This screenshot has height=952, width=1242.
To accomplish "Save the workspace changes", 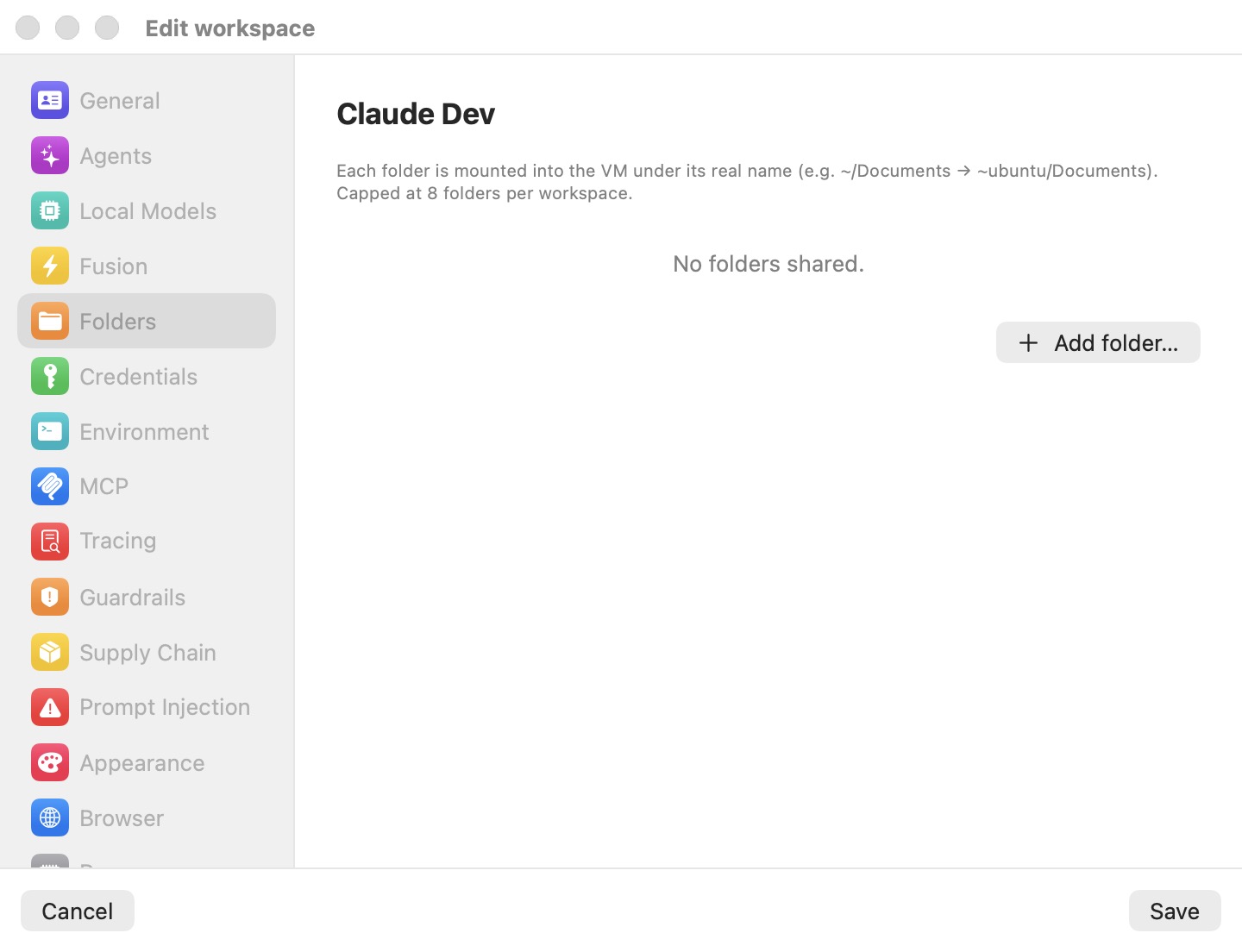I will tap(1175, 911).
